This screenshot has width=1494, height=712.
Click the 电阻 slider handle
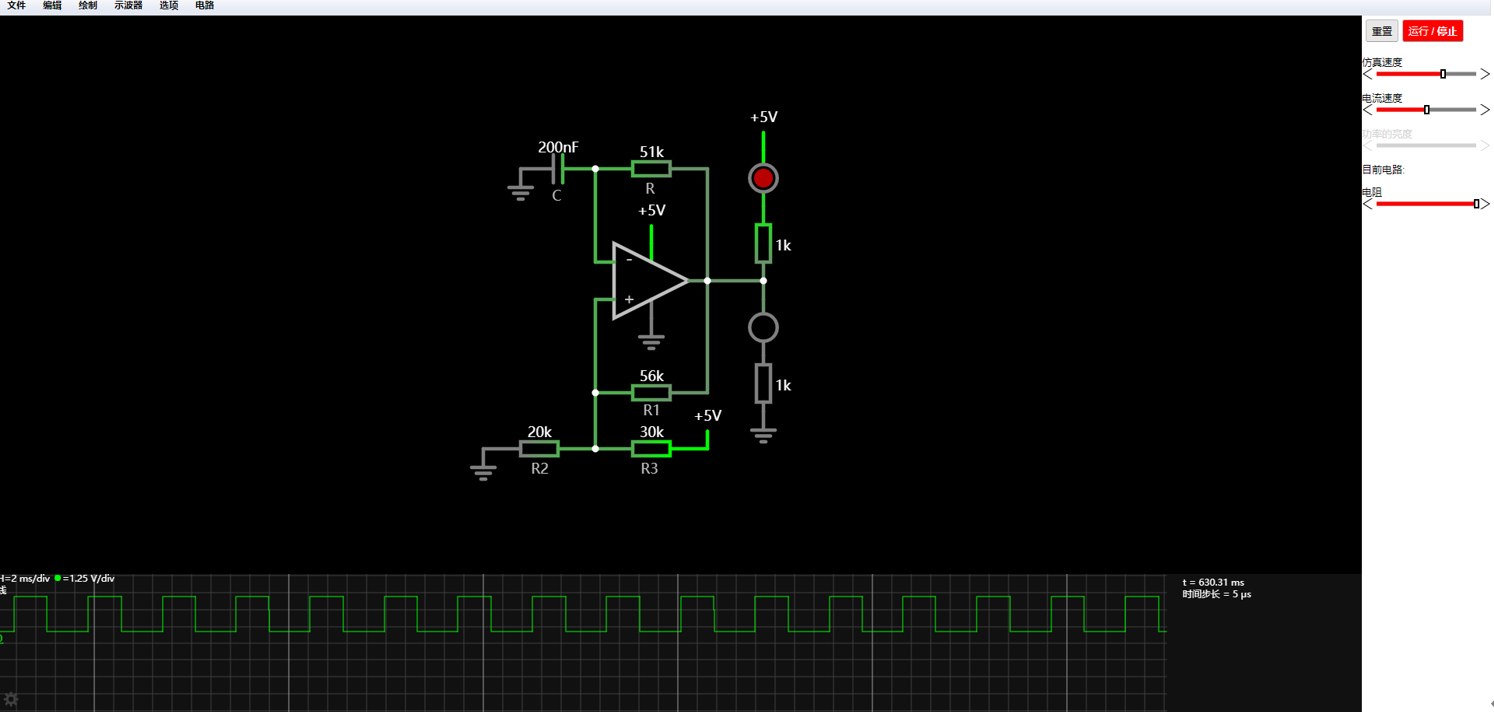pyautogui.click(x=1476, y=204)
